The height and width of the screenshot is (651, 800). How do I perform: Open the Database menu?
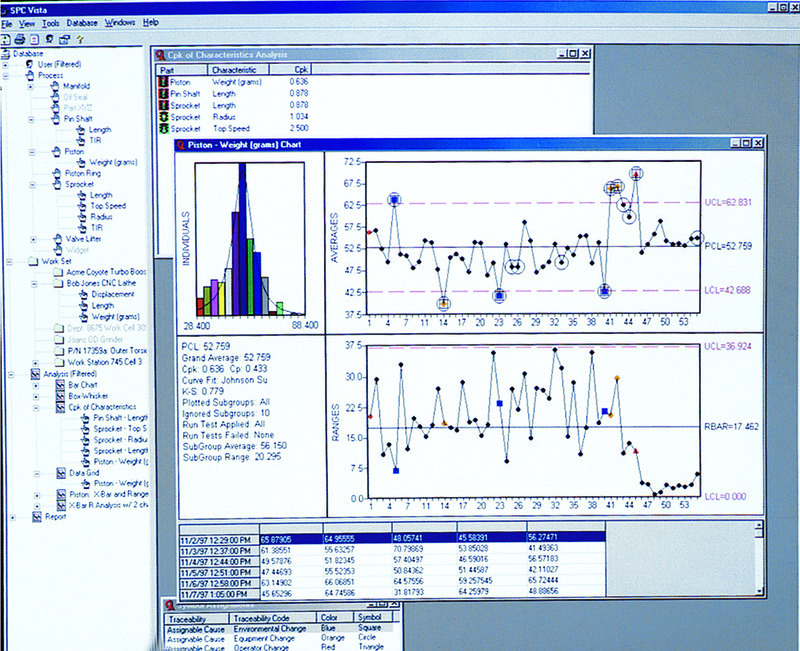click(82, 21)
